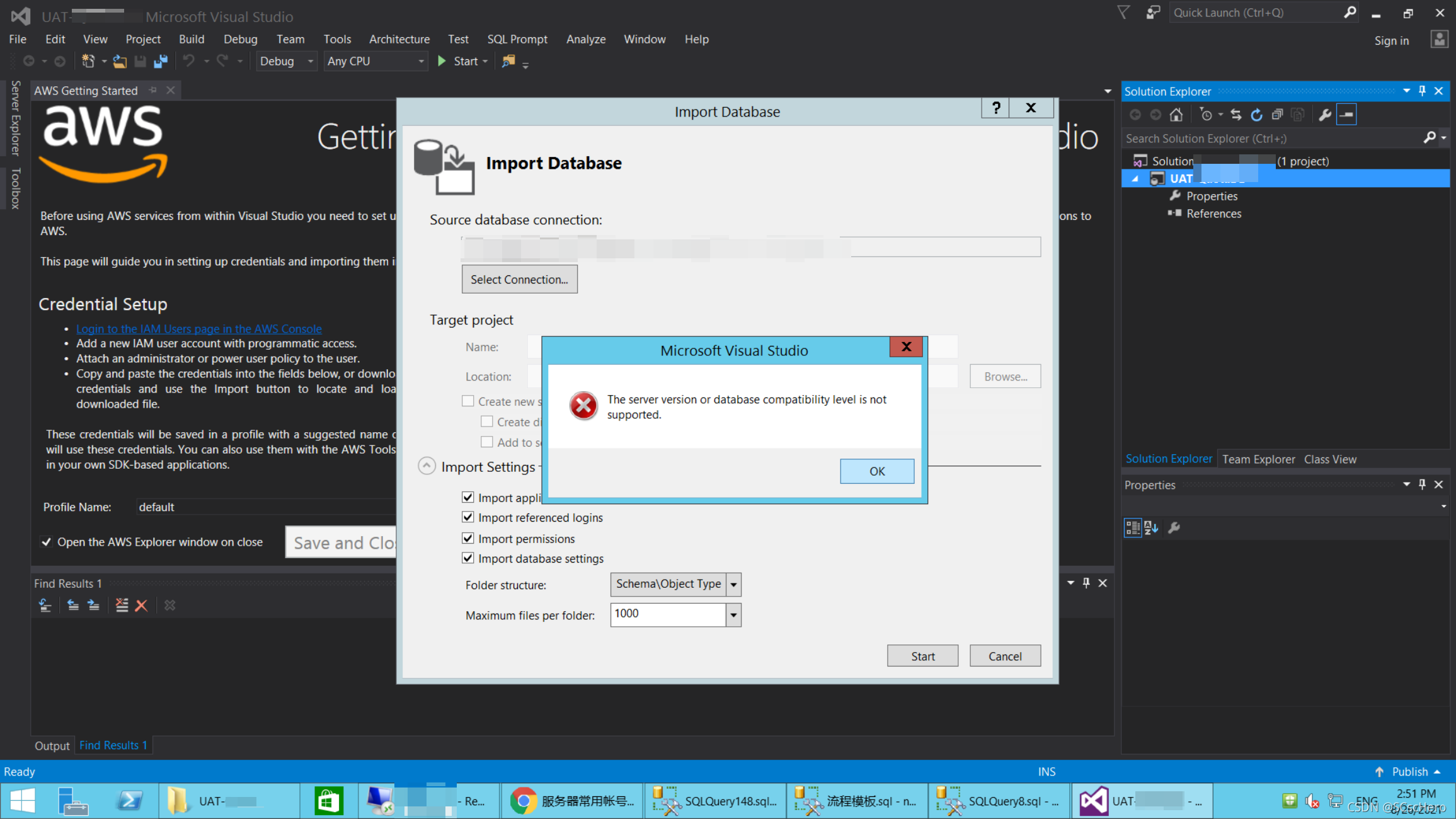Open the SQL Prompt menu

517,39
